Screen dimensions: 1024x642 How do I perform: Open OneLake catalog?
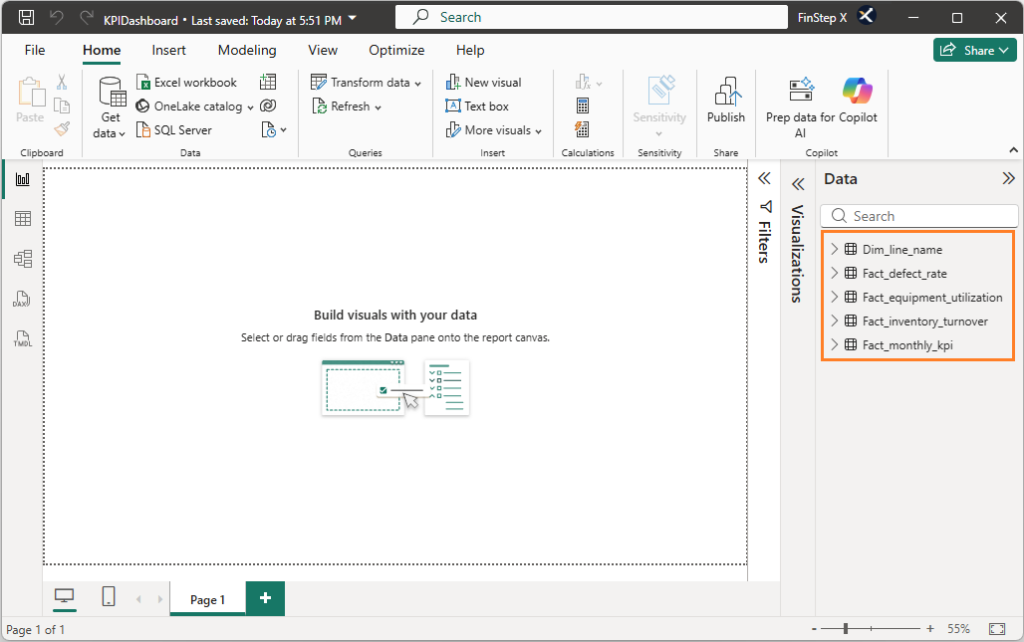coord(195,106)
